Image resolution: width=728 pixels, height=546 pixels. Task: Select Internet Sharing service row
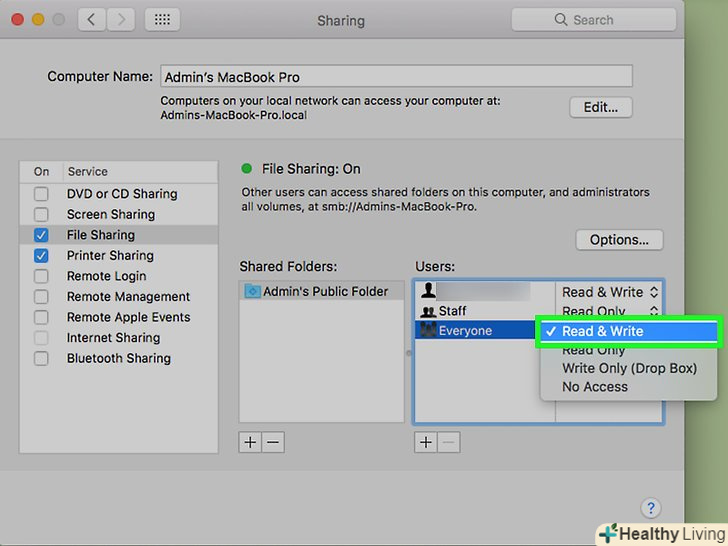point(118,338)
